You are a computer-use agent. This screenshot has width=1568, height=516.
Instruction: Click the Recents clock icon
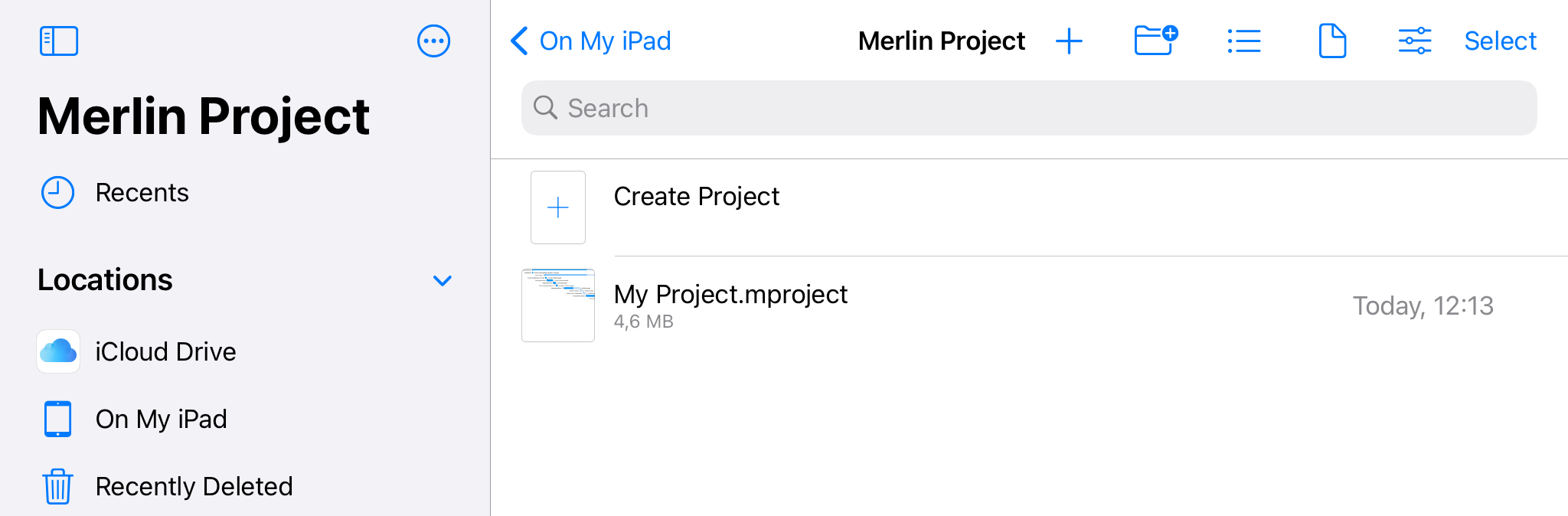(x=57, y=193)
